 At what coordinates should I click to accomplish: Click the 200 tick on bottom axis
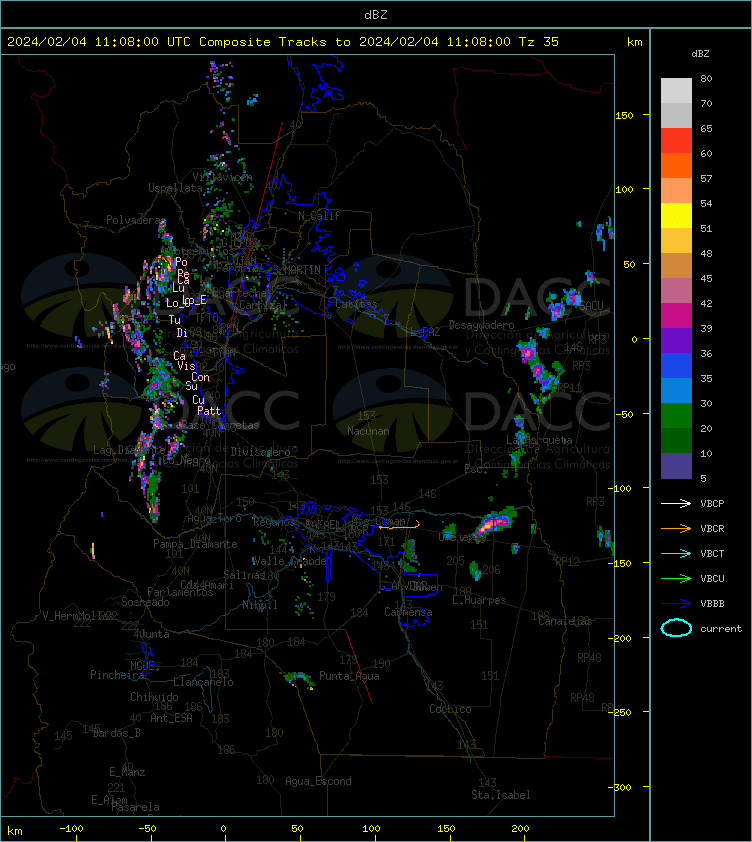[x=520, y=829]
